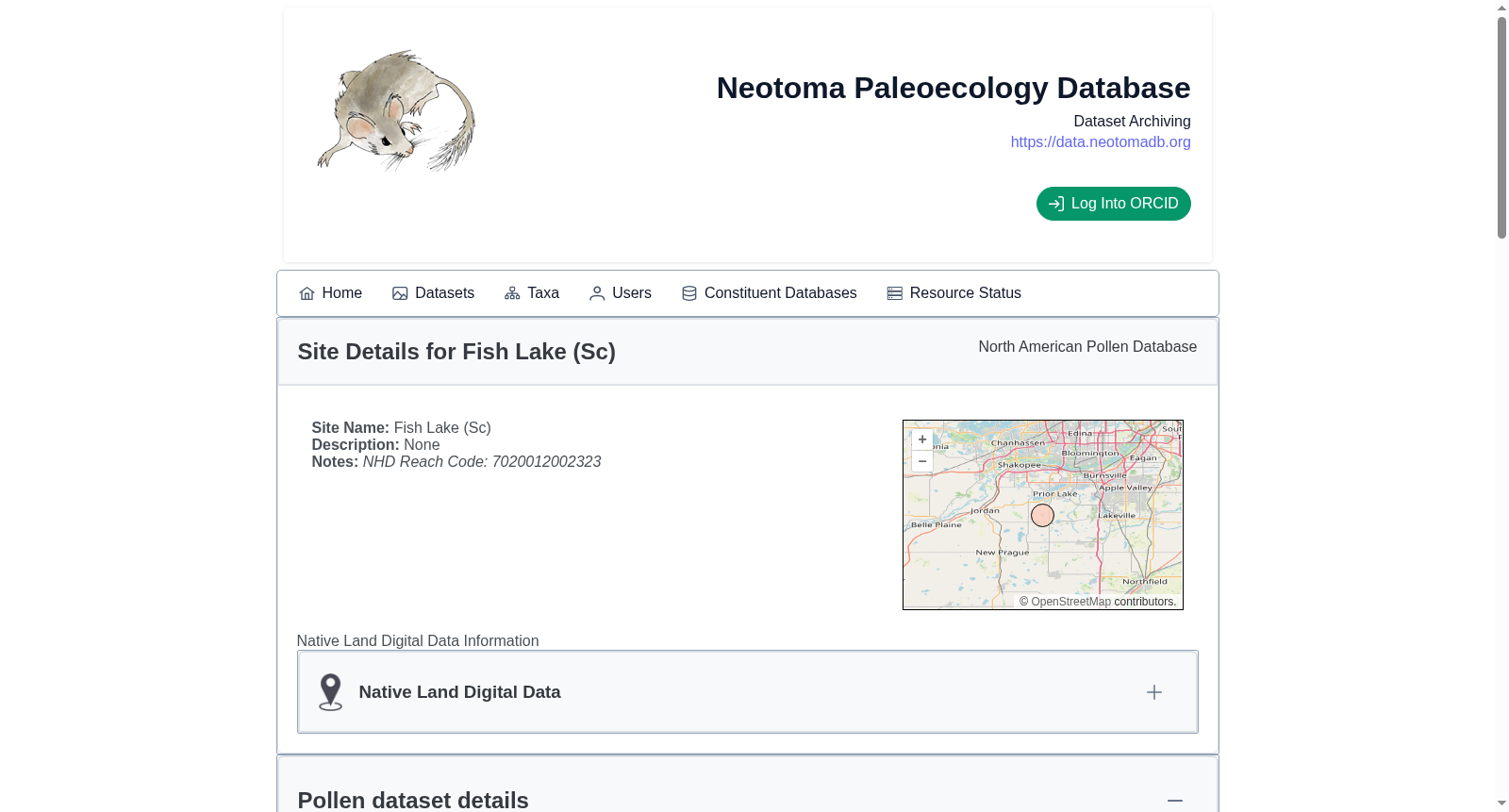
Task: Click the Resource Status server icon
Action: tap(895, 293)
